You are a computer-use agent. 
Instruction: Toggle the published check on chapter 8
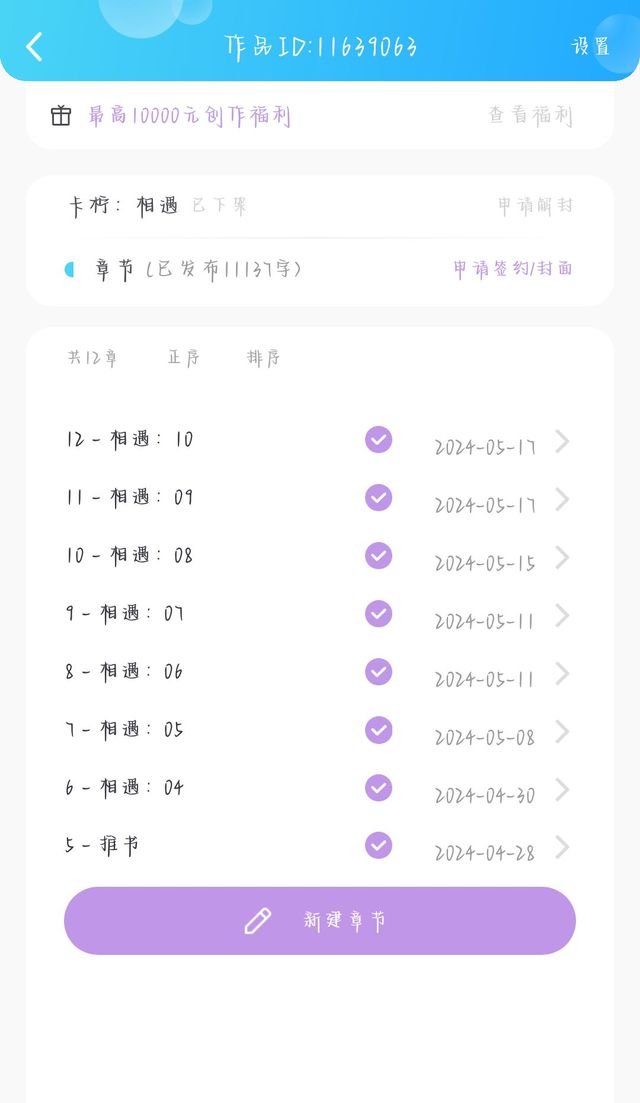click(x=378, y=672)
